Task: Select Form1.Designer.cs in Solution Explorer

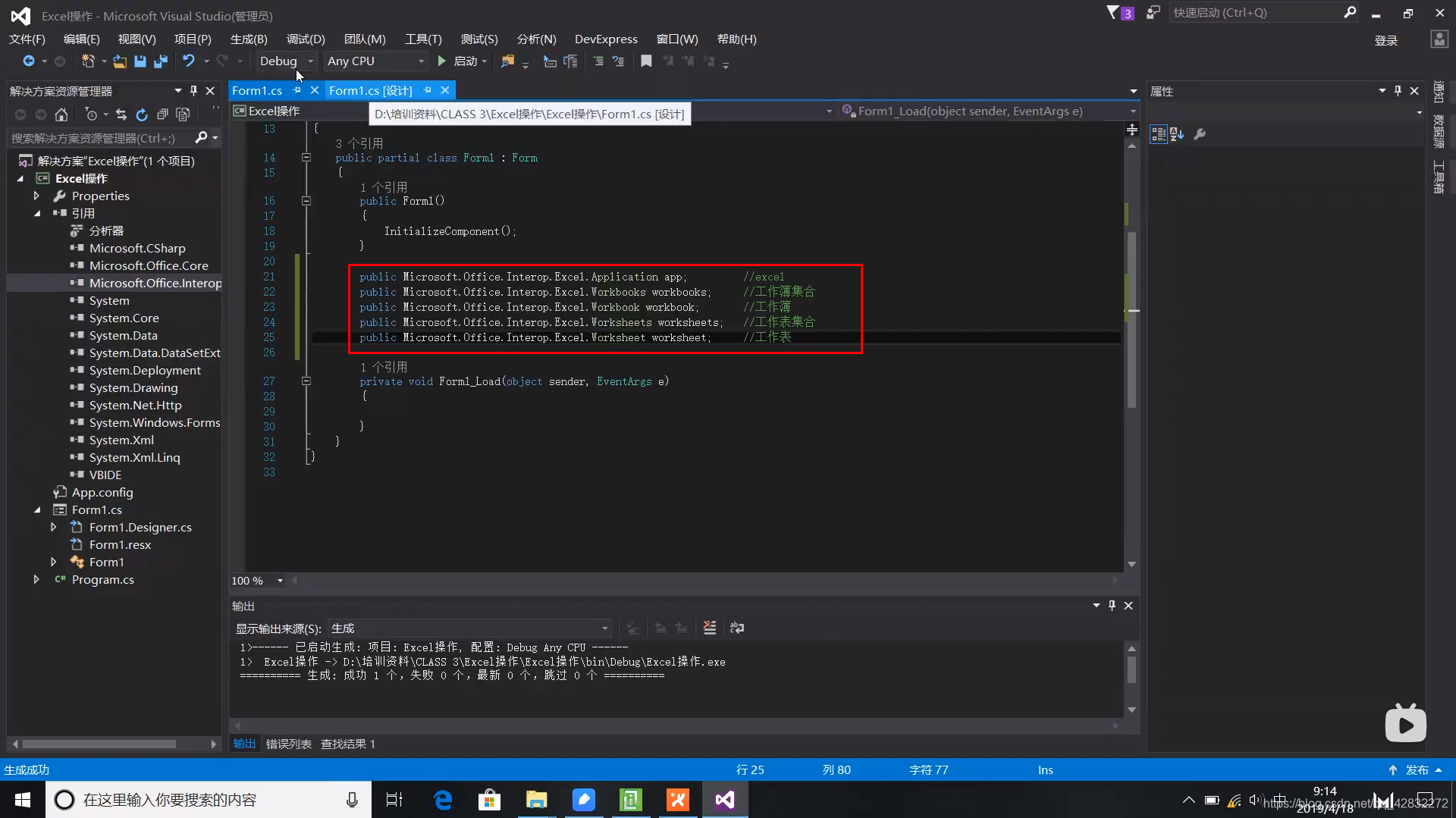Action: [x=140, y=528]
